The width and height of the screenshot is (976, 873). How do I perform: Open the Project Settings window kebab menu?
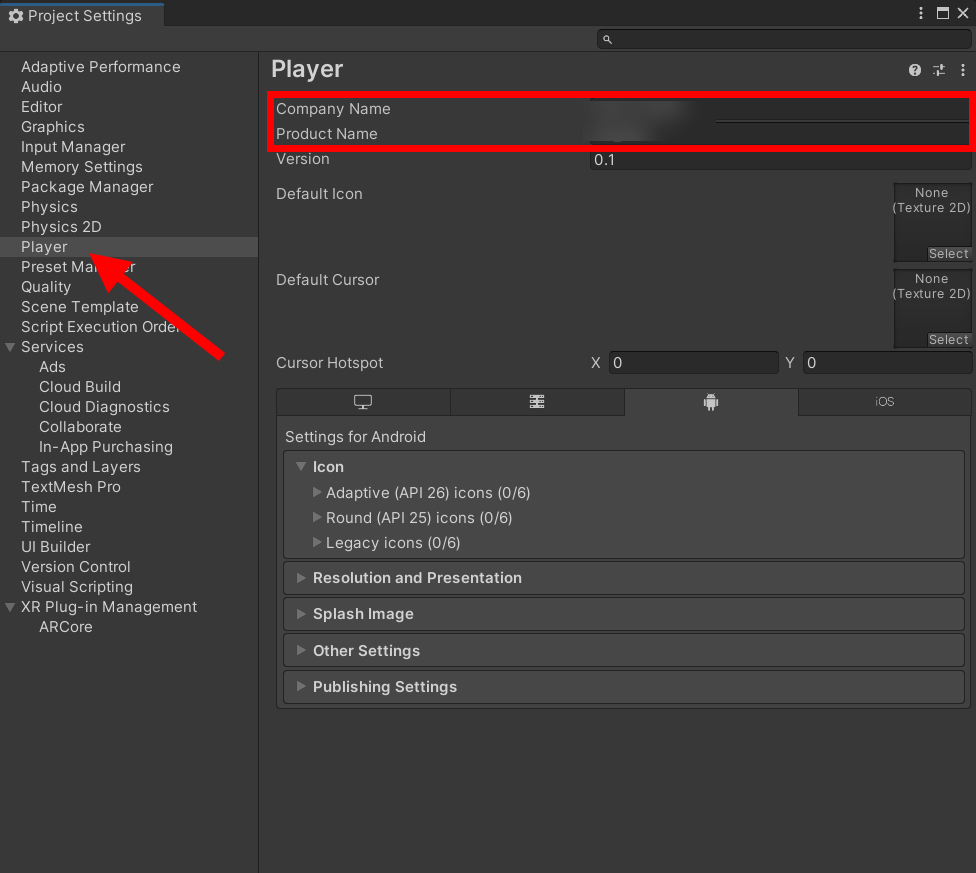pyautogui.click(x=921, y=13)
